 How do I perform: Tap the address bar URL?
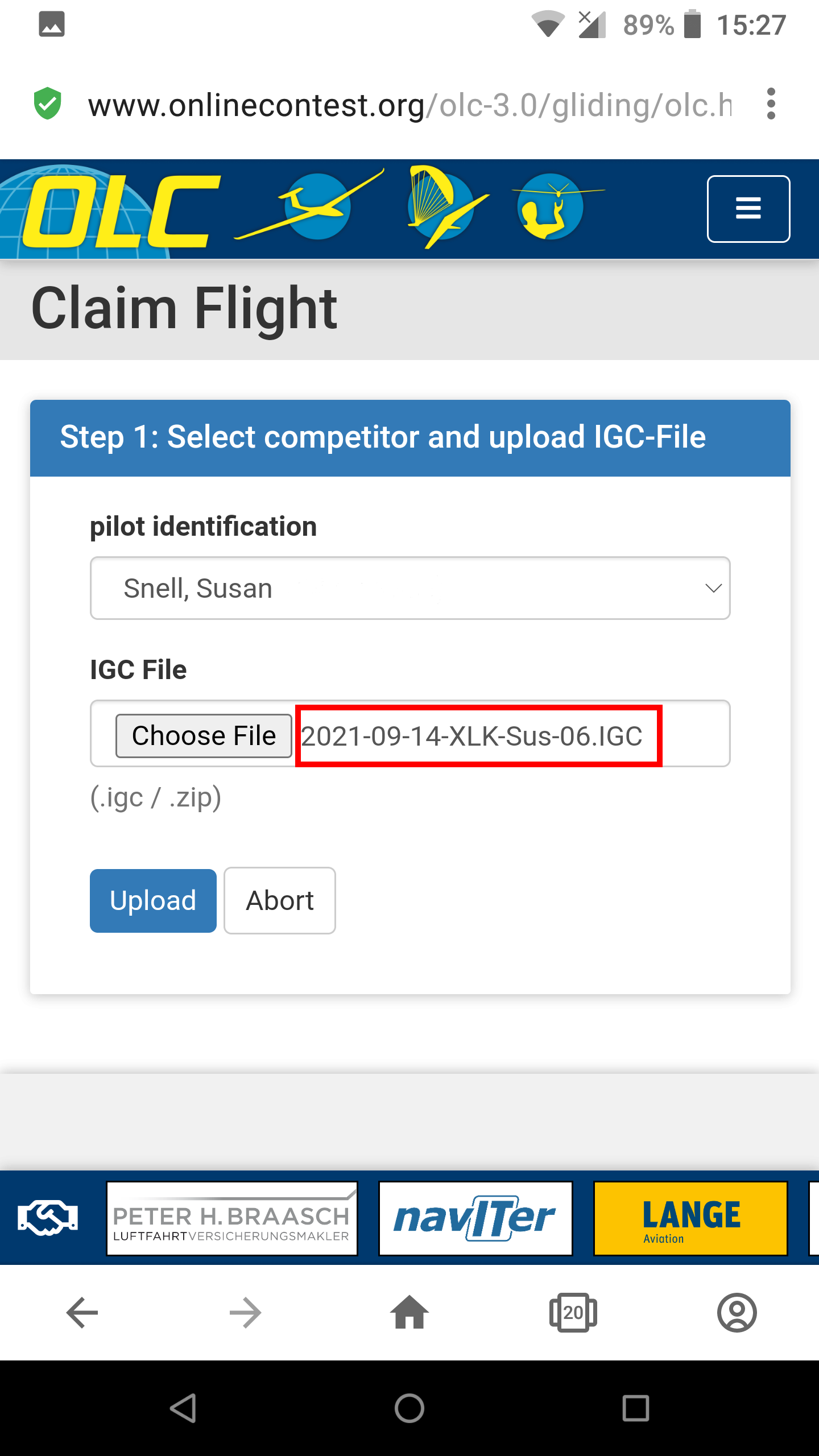(409, 105)
